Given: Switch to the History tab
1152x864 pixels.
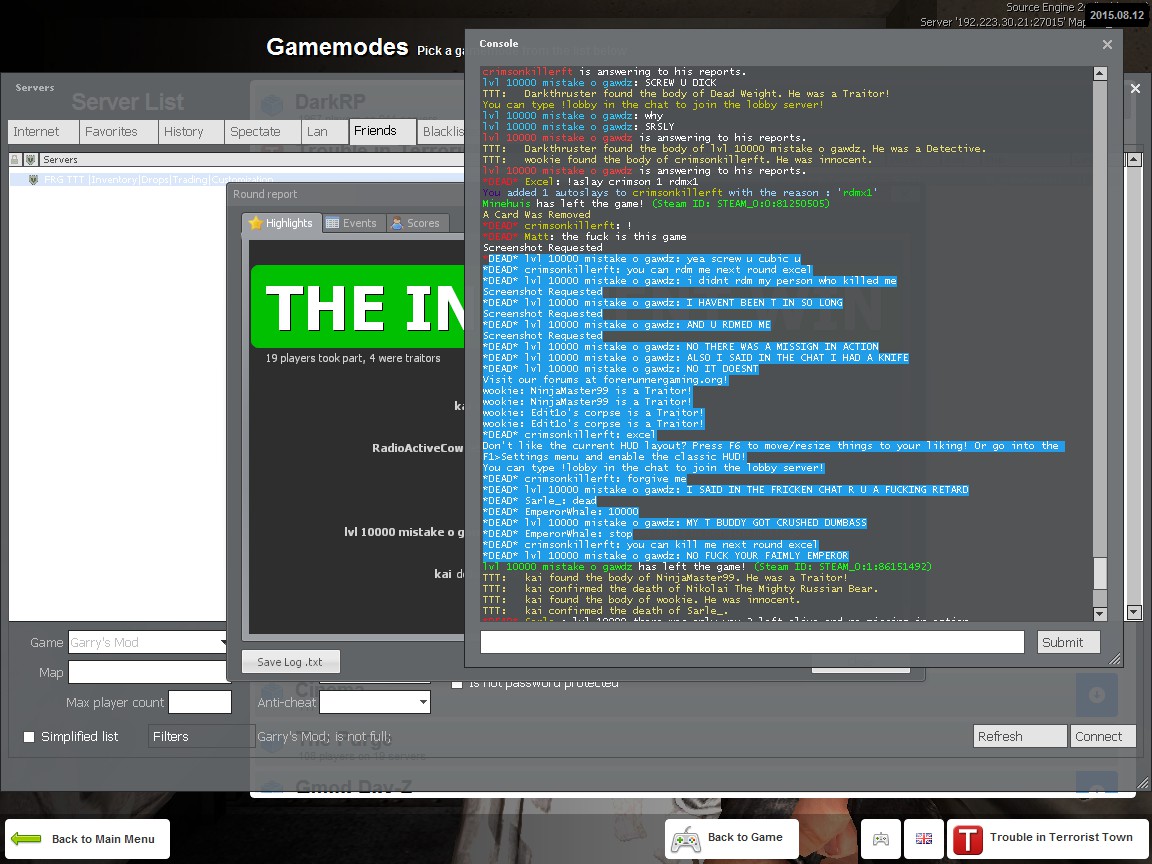Looking at the screenshot, I should coord(191,132).
